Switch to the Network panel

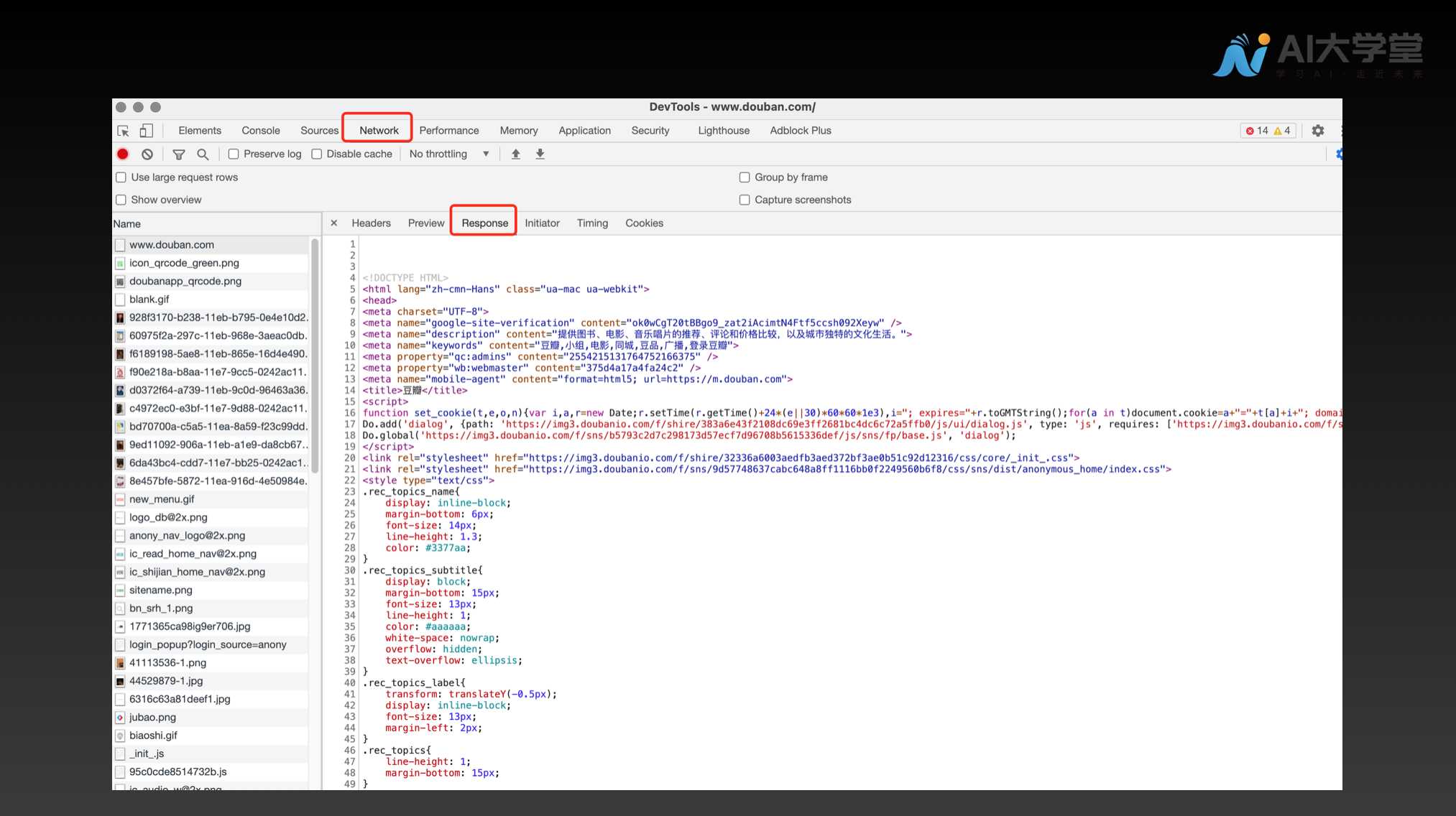(379, 131)
